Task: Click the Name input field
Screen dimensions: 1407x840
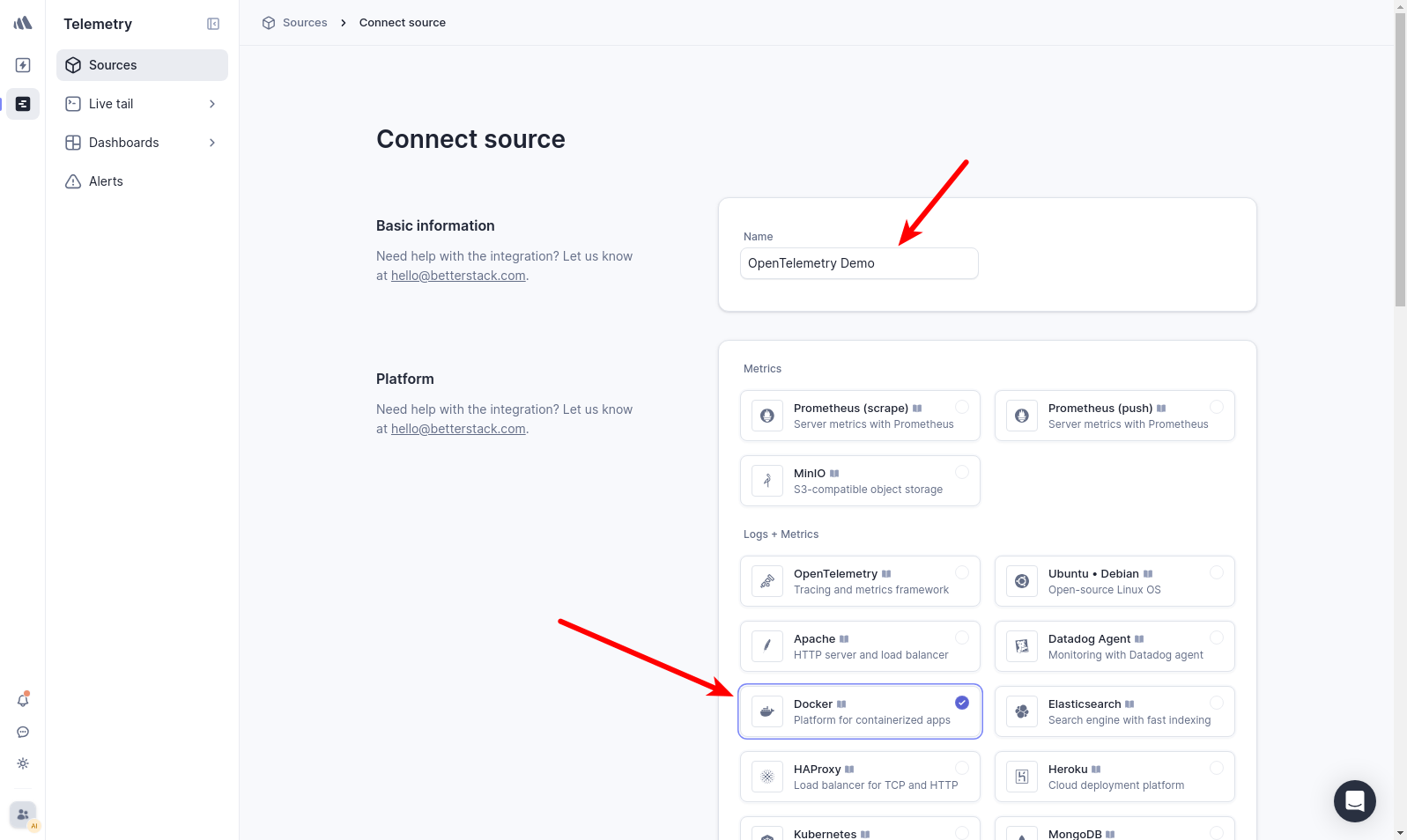Action: point(859,263)
